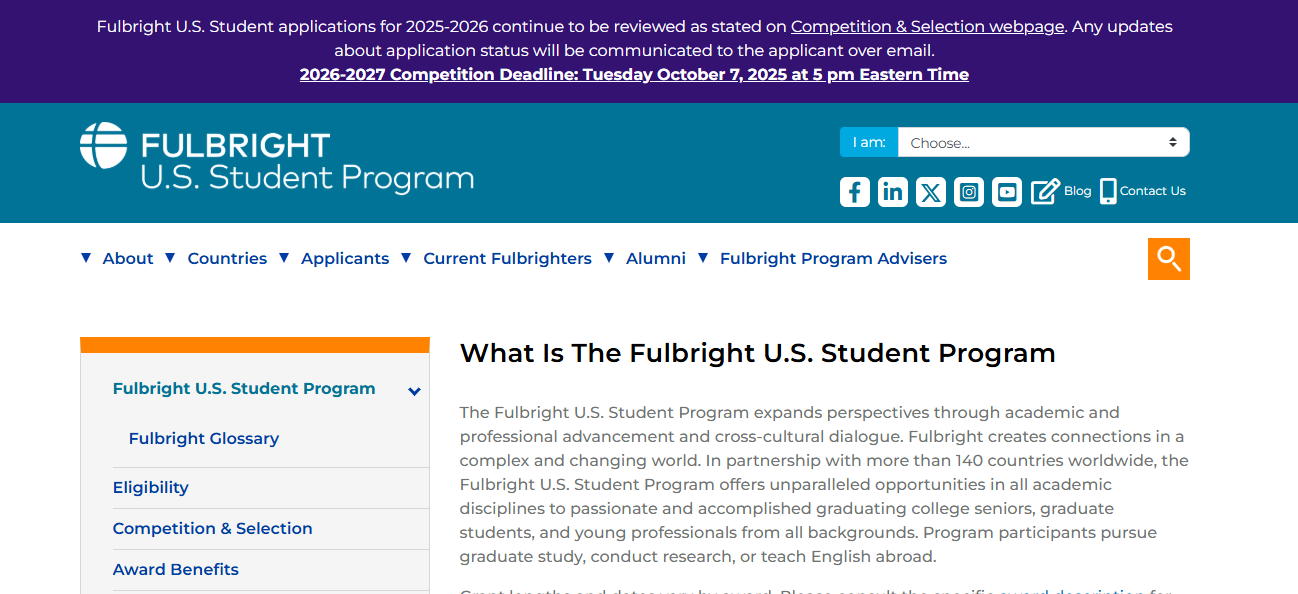Viewport: 1298px width, 594px height.
Task: Click the Contact Us phone icon
Action: coord(1108,191)
